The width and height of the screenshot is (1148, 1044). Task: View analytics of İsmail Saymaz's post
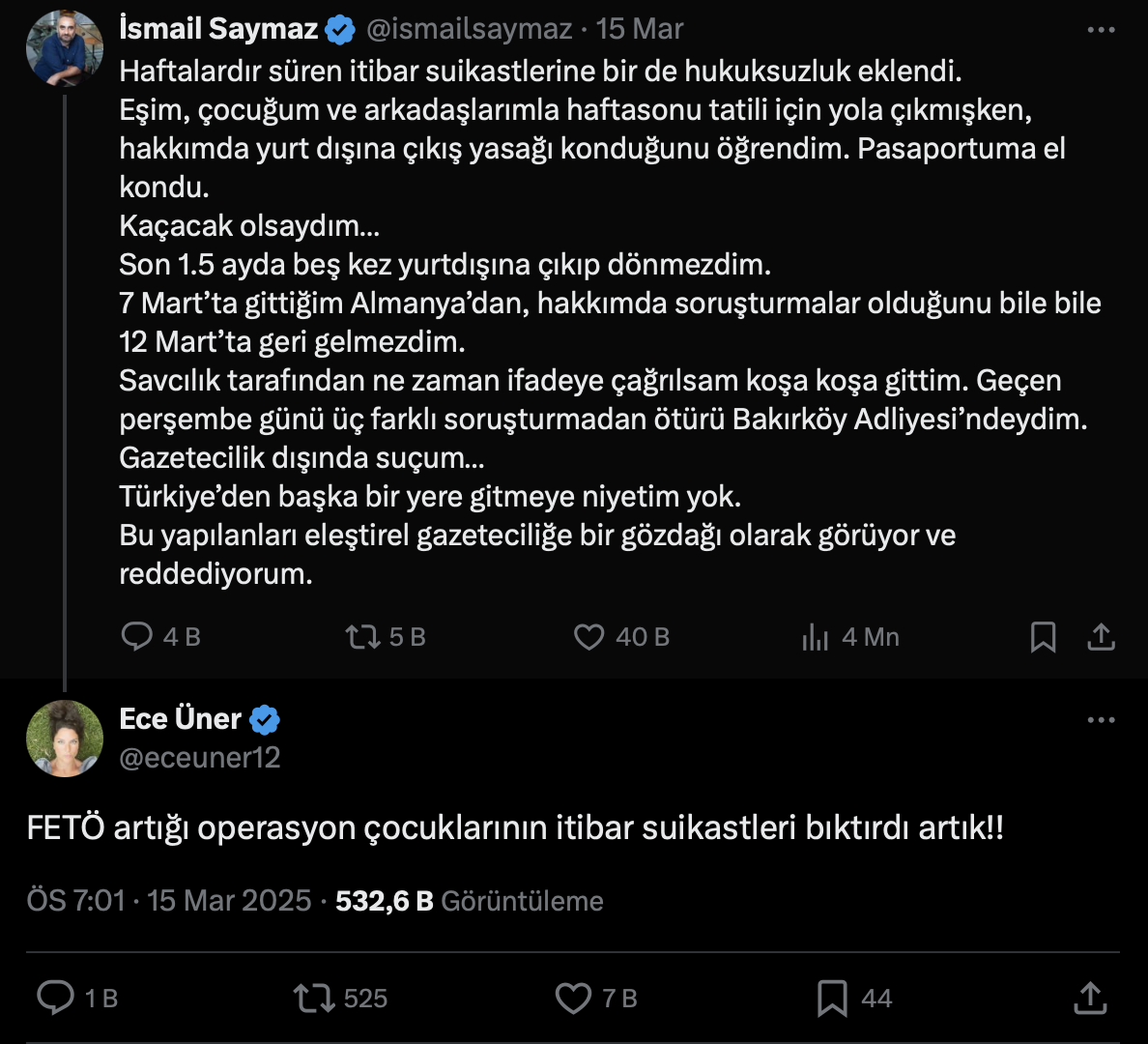816,637
